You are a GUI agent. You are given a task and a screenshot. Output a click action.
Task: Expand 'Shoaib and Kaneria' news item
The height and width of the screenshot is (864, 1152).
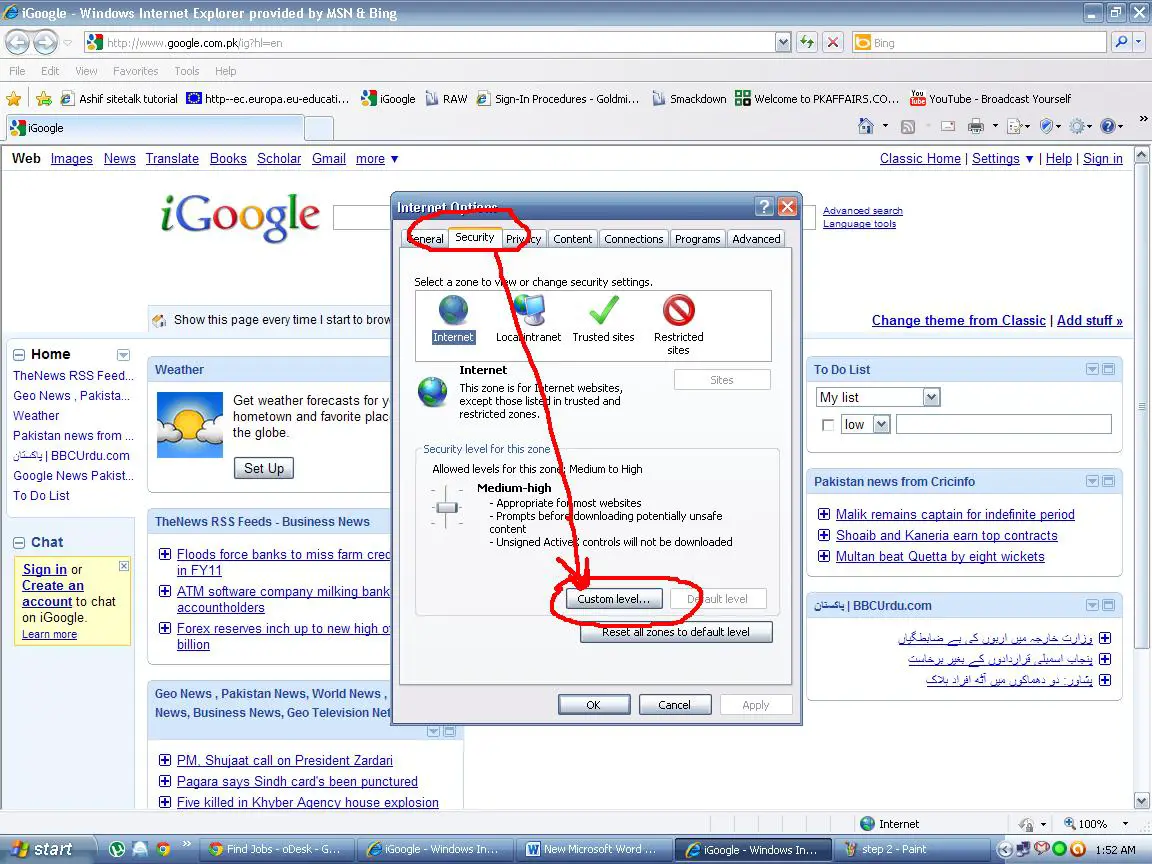pyautogui.click(x=824, y=535)
